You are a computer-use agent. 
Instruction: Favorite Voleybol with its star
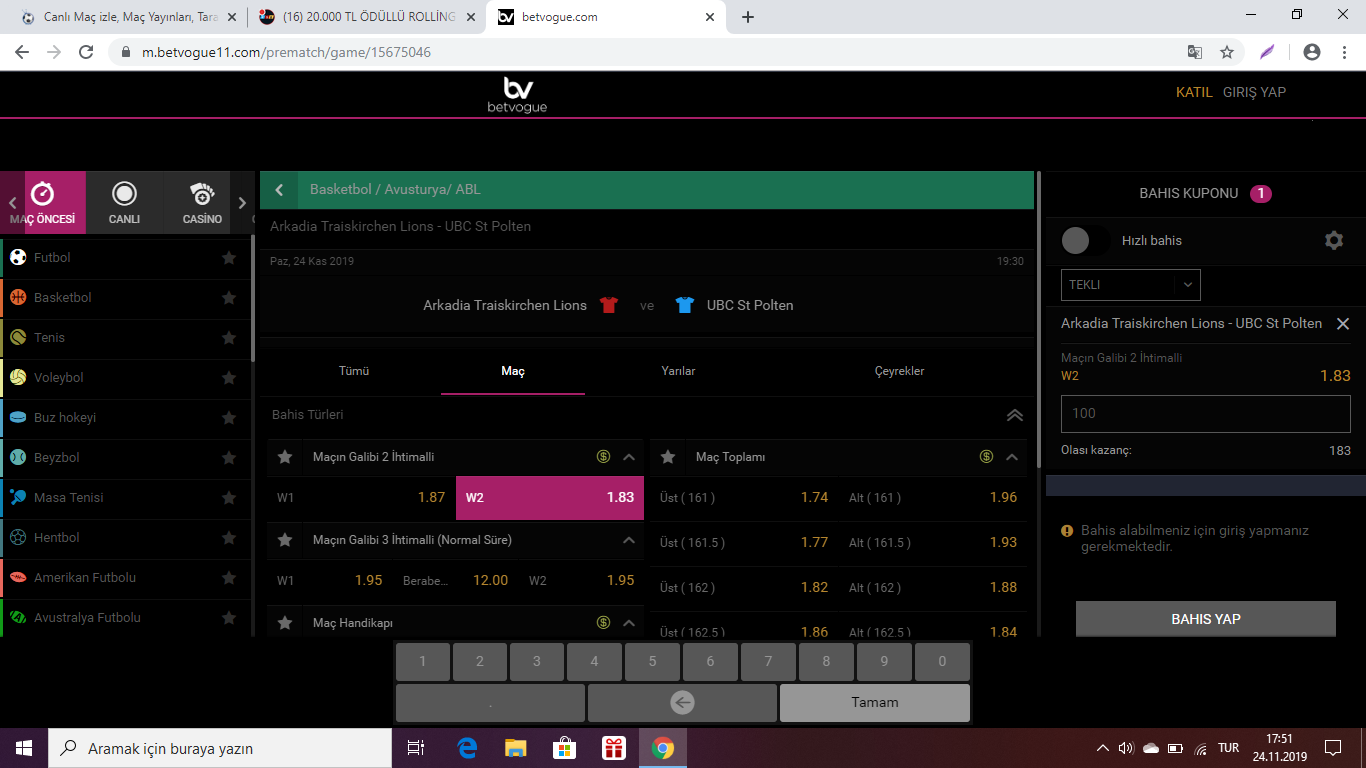click(229, 378)
